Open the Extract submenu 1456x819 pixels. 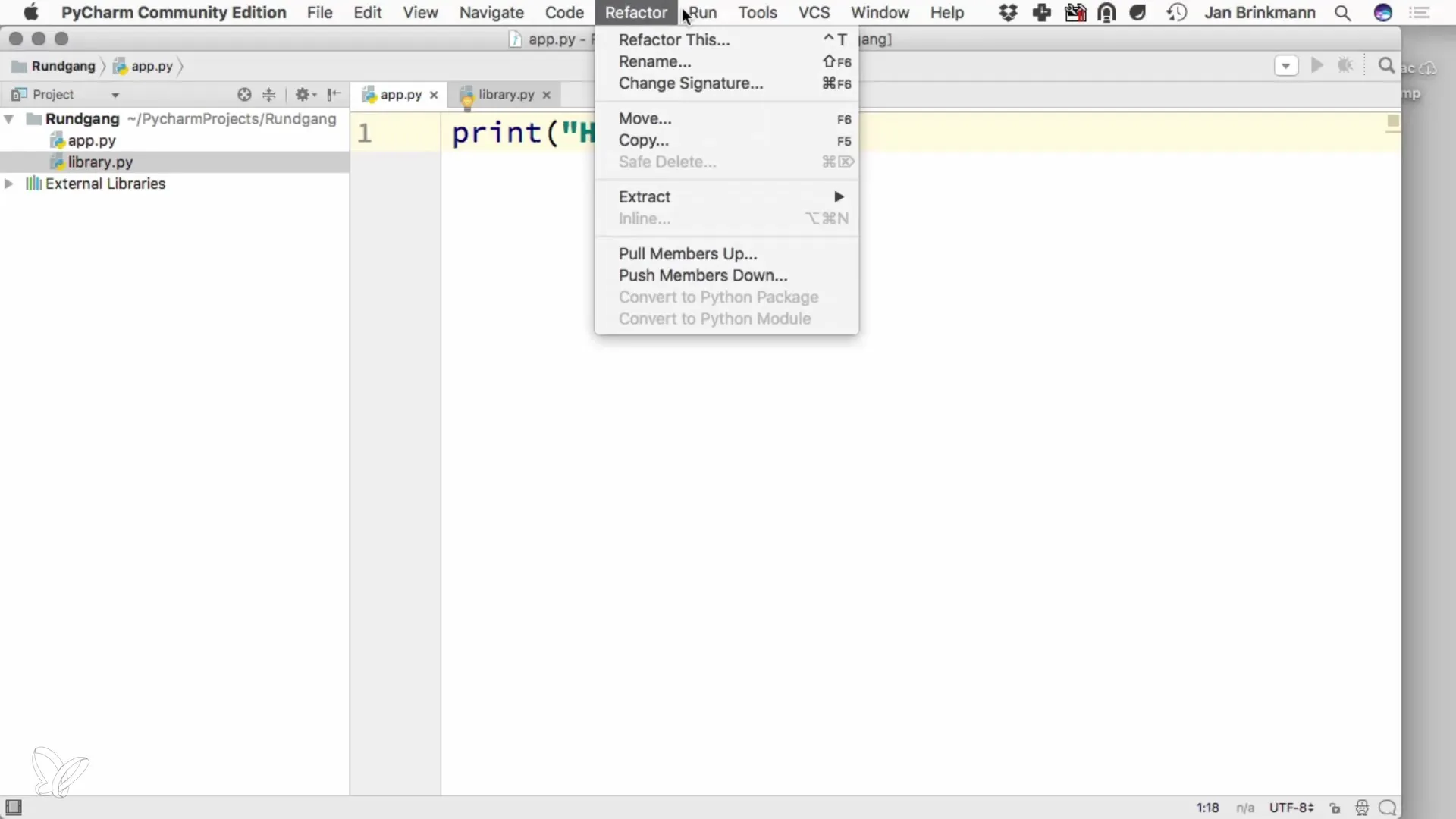(726, 197)
